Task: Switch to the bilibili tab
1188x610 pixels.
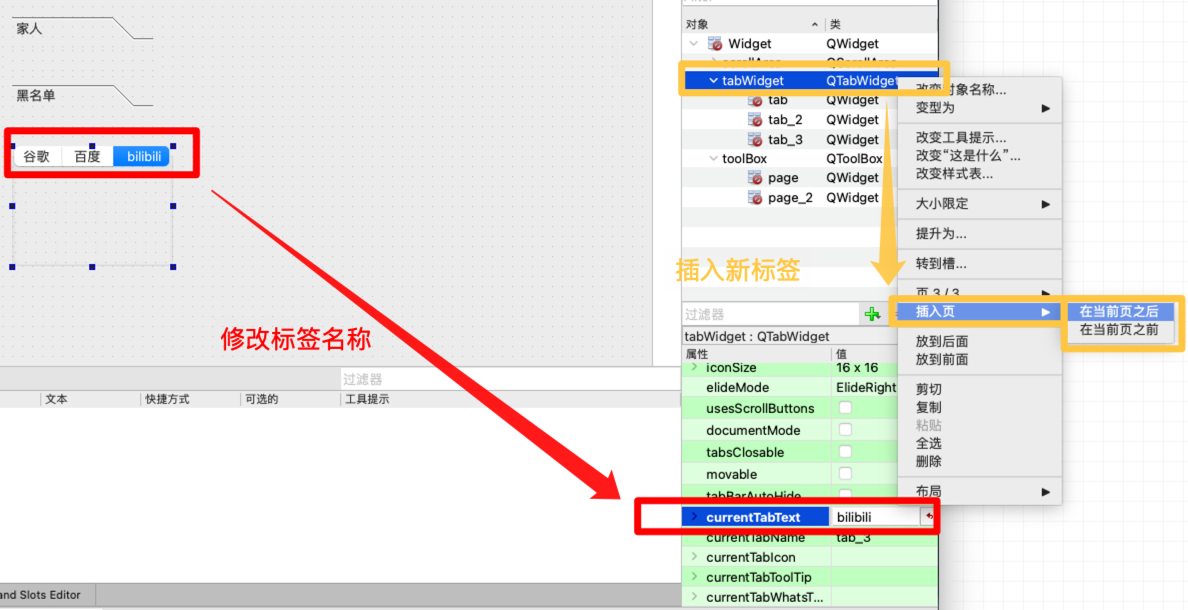Action: [142, 157]
